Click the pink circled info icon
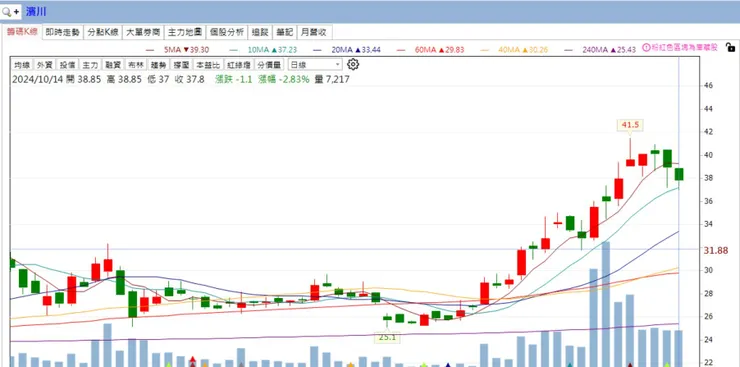Image resolution: width=740 pixels, height=367 pixels. click(646, 47)
